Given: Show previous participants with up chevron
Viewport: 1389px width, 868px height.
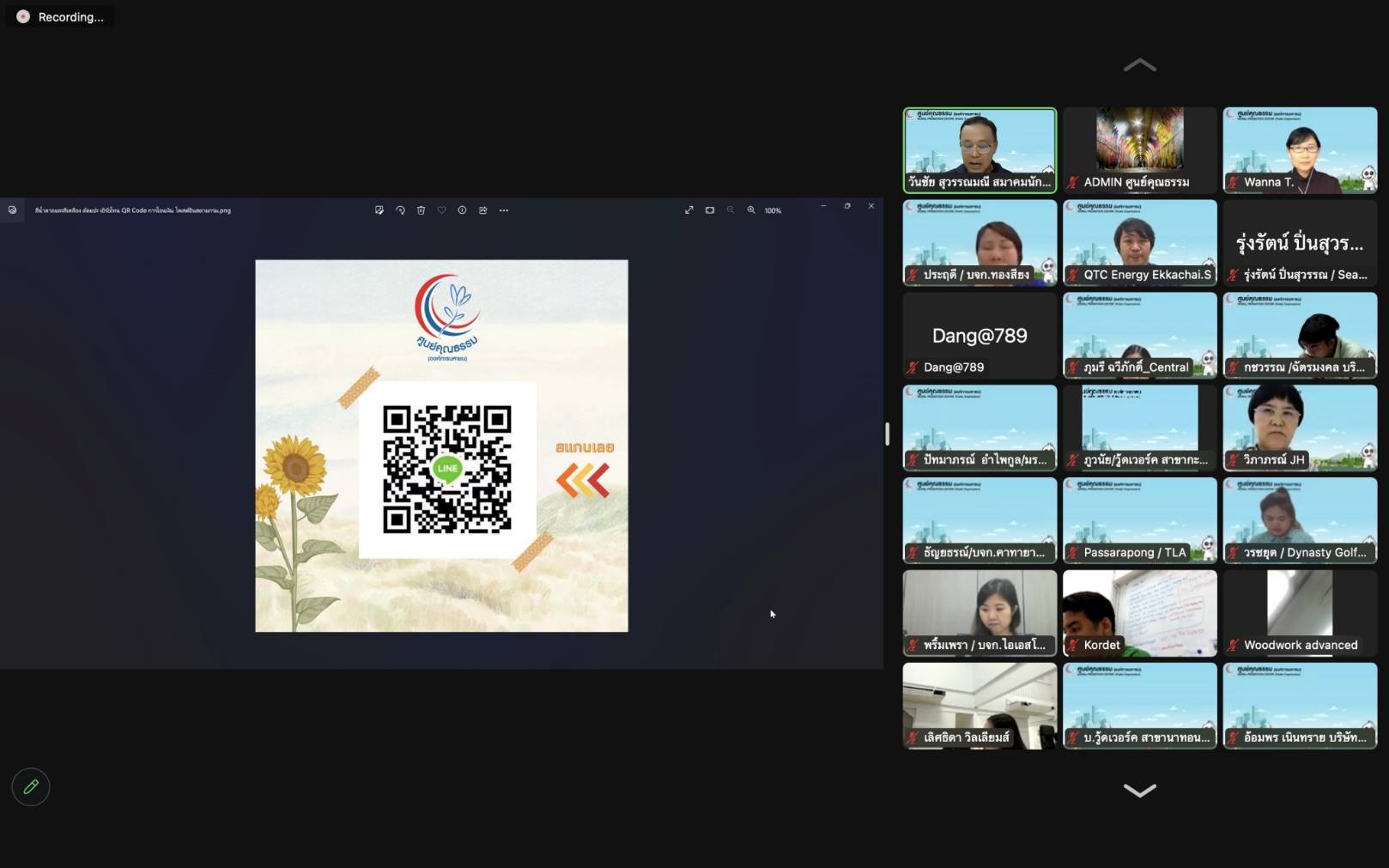Looking at the screenshot, I should 1140,65.
